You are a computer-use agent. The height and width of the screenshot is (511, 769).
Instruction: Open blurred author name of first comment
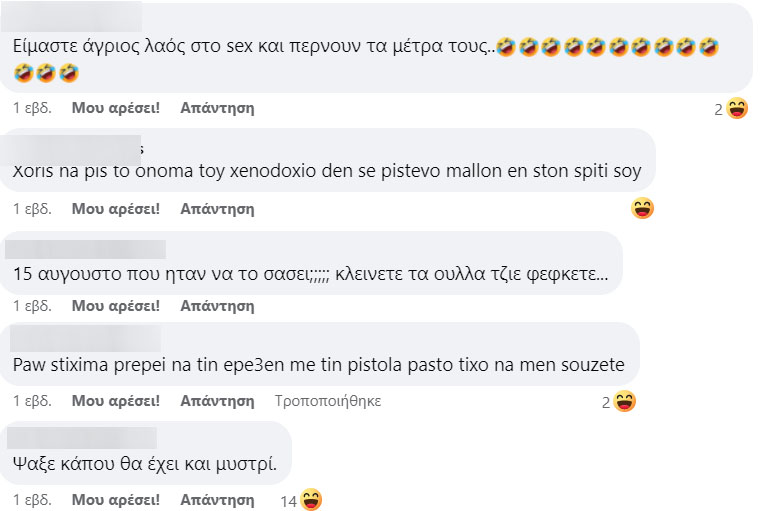[72, 18]
